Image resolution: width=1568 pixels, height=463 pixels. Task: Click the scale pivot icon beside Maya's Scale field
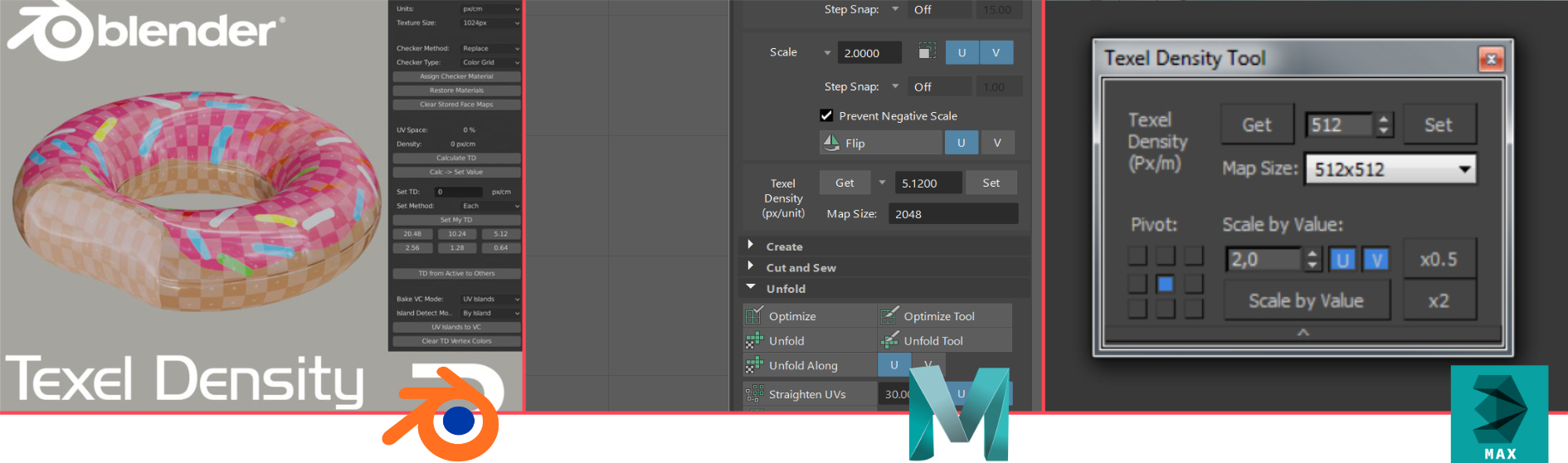927,52
